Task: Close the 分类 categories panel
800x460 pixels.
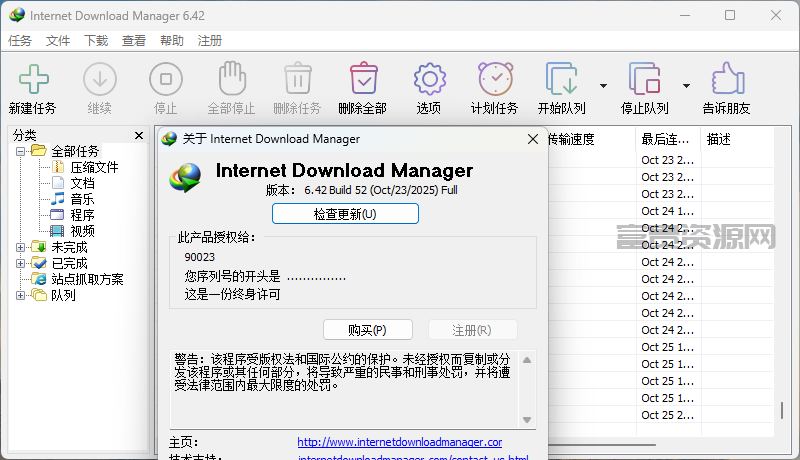Action: click(139, 135)
